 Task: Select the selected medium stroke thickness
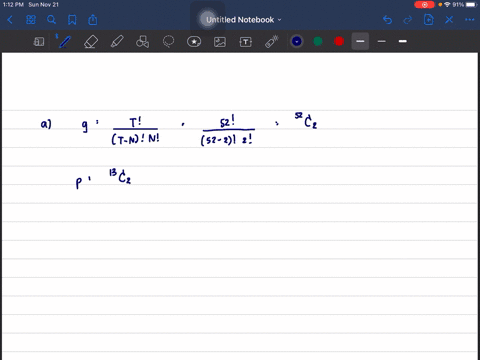tap(360, 41)
